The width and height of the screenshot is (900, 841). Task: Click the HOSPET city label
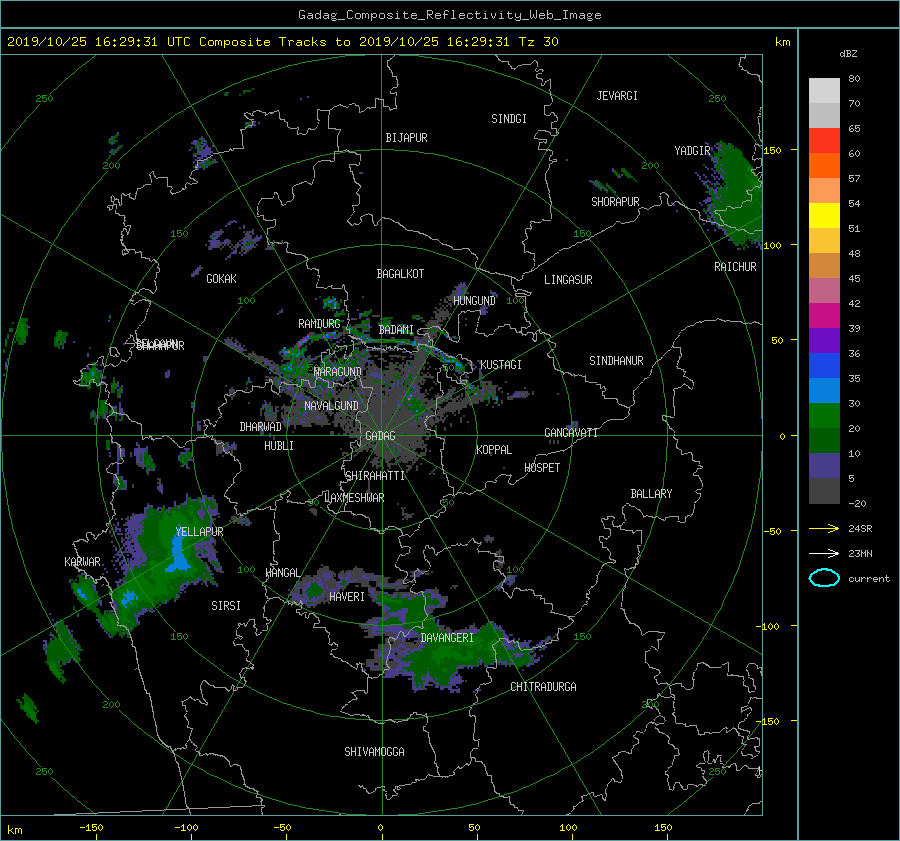[542, 468]
